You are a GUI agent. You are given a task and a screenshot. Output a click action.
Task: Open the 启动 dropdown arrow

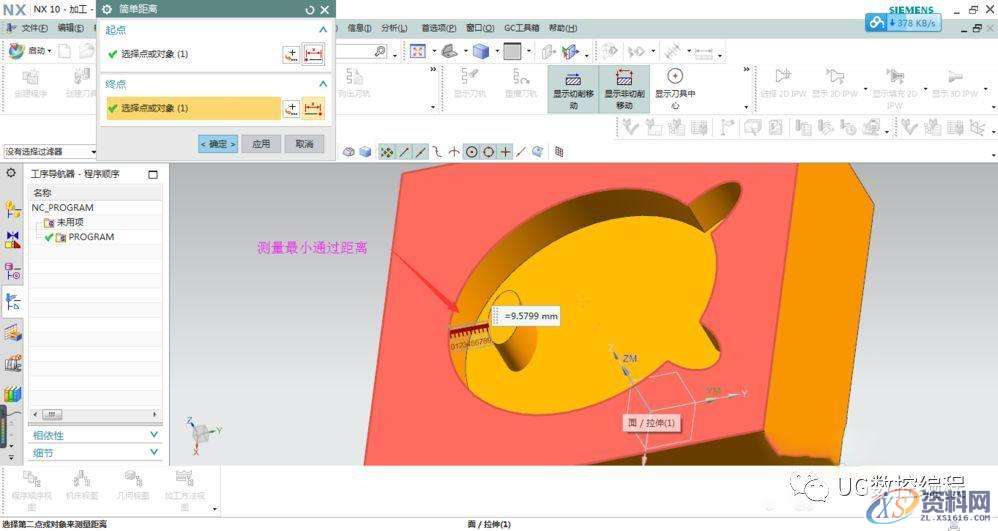coord(50,51)
